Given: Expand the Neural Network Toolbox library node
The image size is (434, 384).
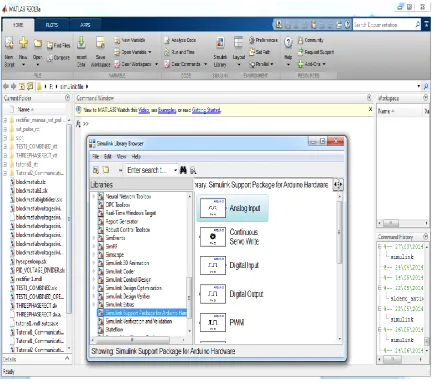Looking at the screenshot, I should click(94, 197).
